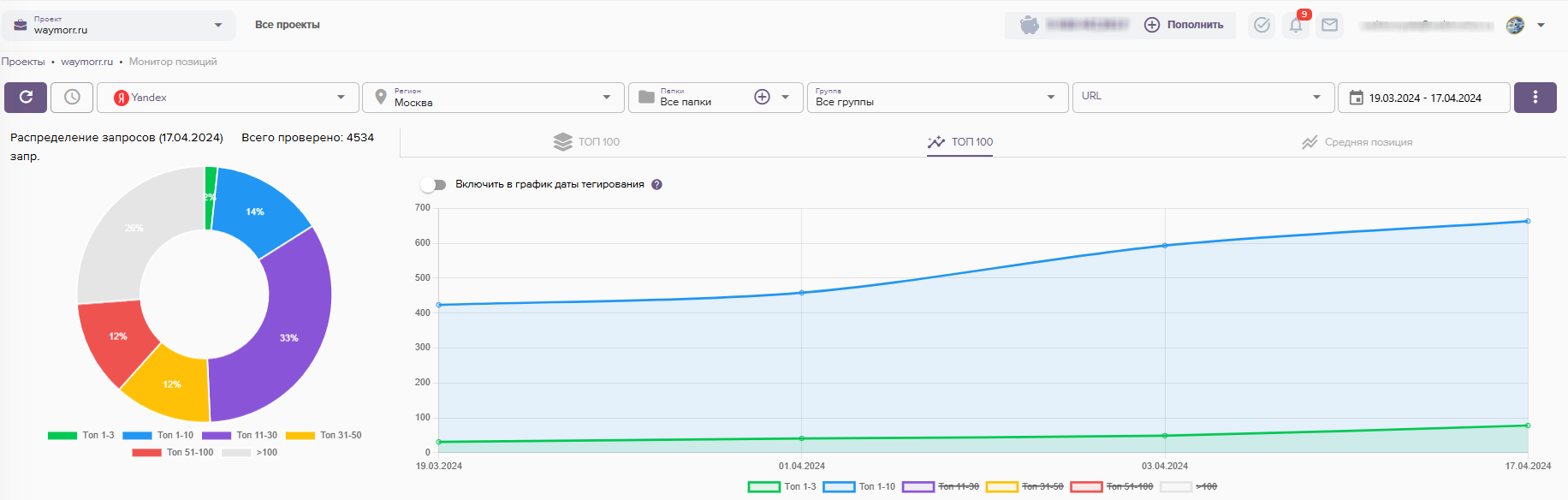Click the tasks checkmark icon
The width and height of the screenshot is (1568, 500).
pos(1262,26)
